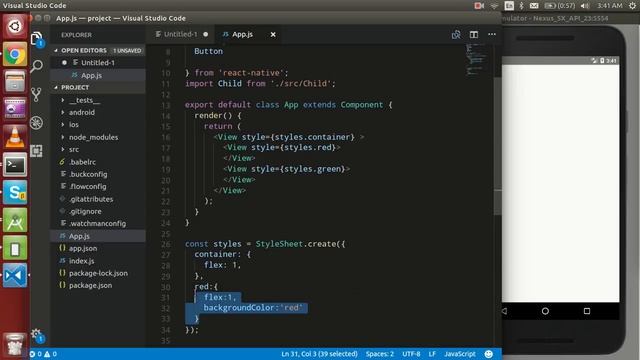The width and height of the screenshot is (640, 360).
Task: Click Visual Studio Code icon in dock
Action: click(x=15, y=276)
